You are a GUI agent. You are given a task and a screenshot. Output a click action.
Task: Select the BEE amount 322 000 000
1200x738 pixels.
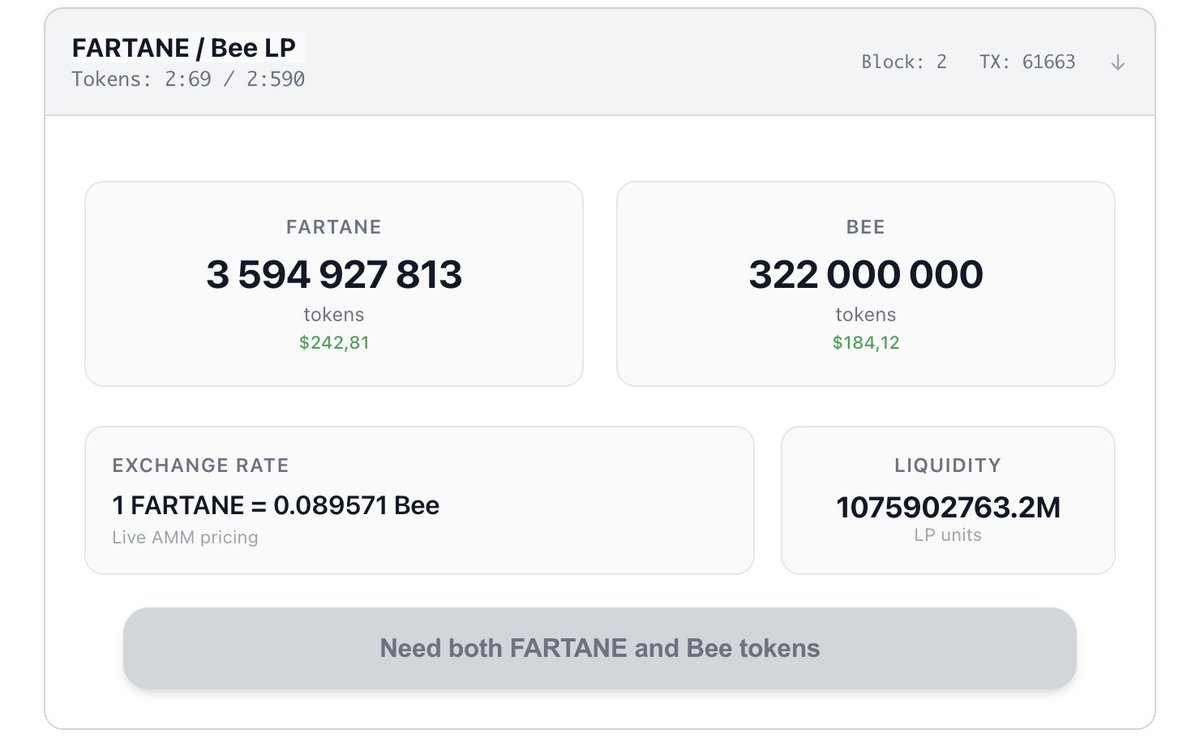pos(866,274)
